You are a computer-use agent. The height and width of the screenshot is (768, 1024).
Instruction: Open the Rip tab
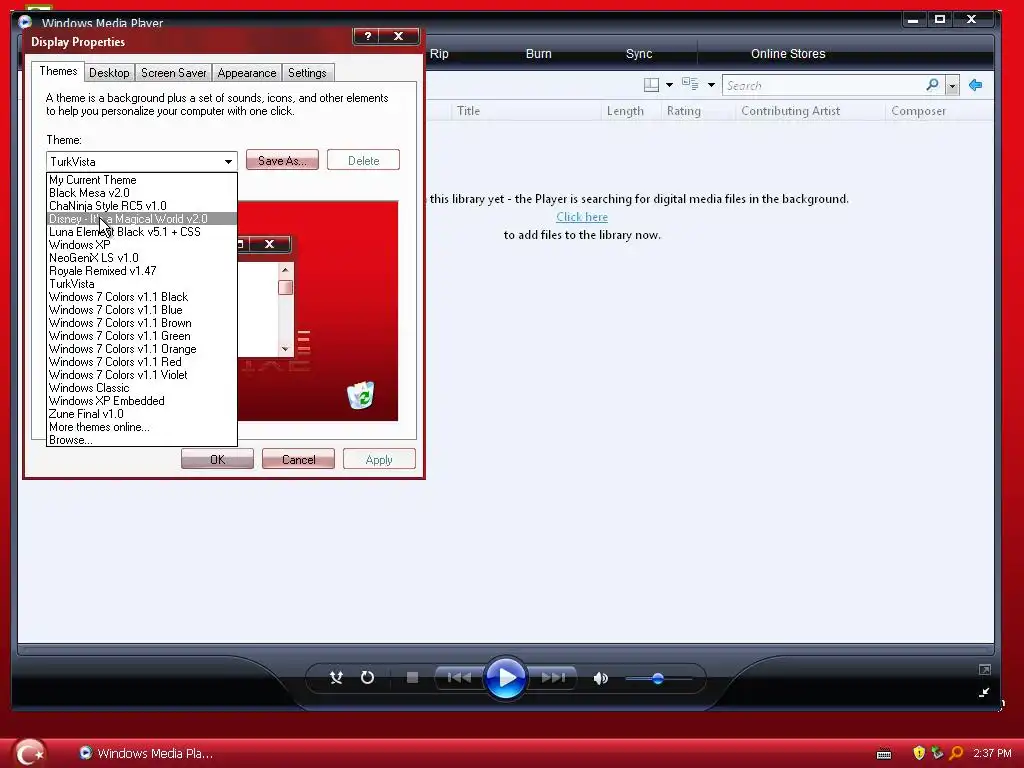point(439,54)
